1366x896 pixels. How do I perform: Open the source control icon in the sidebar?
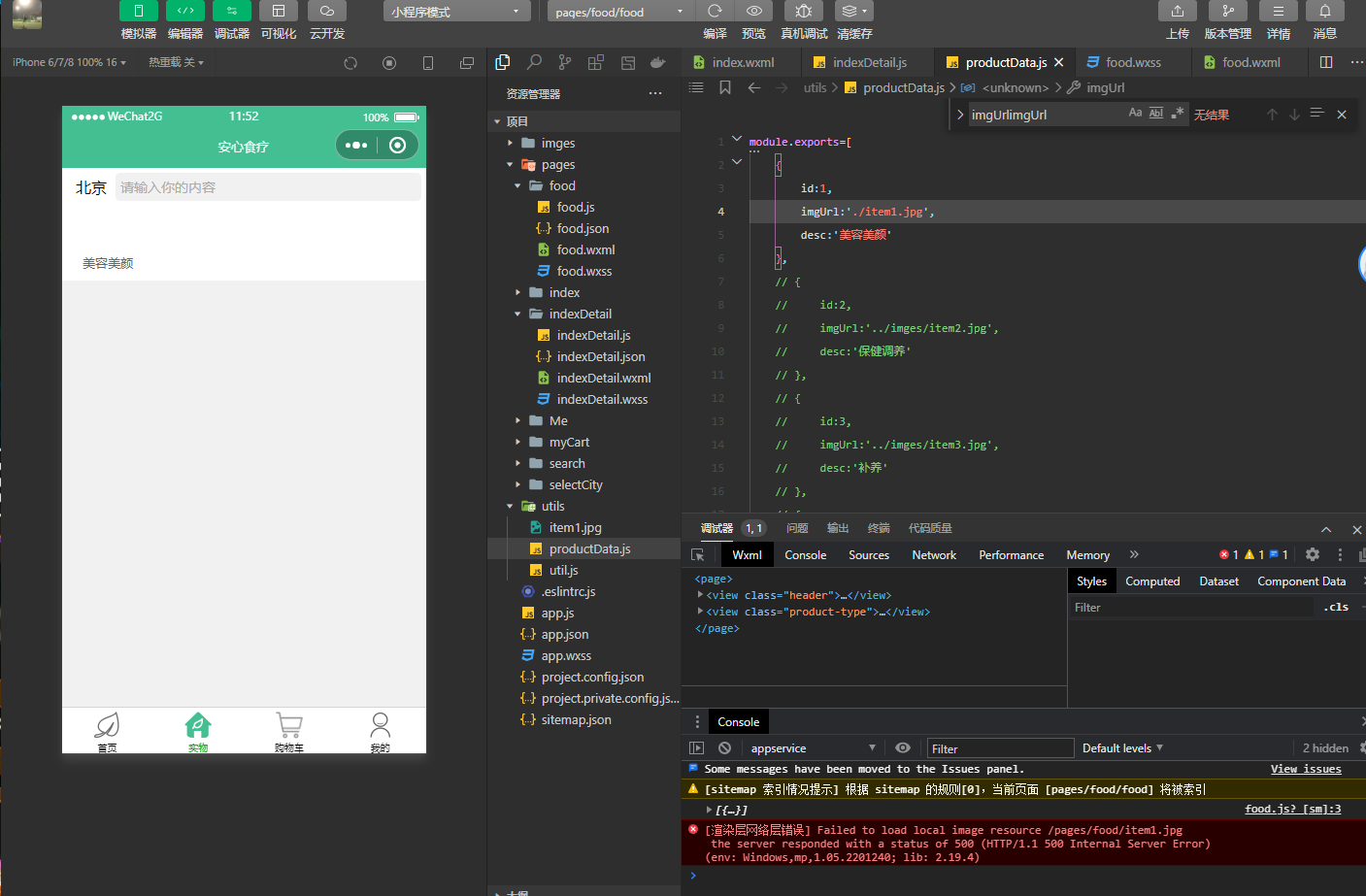[565, 62]
